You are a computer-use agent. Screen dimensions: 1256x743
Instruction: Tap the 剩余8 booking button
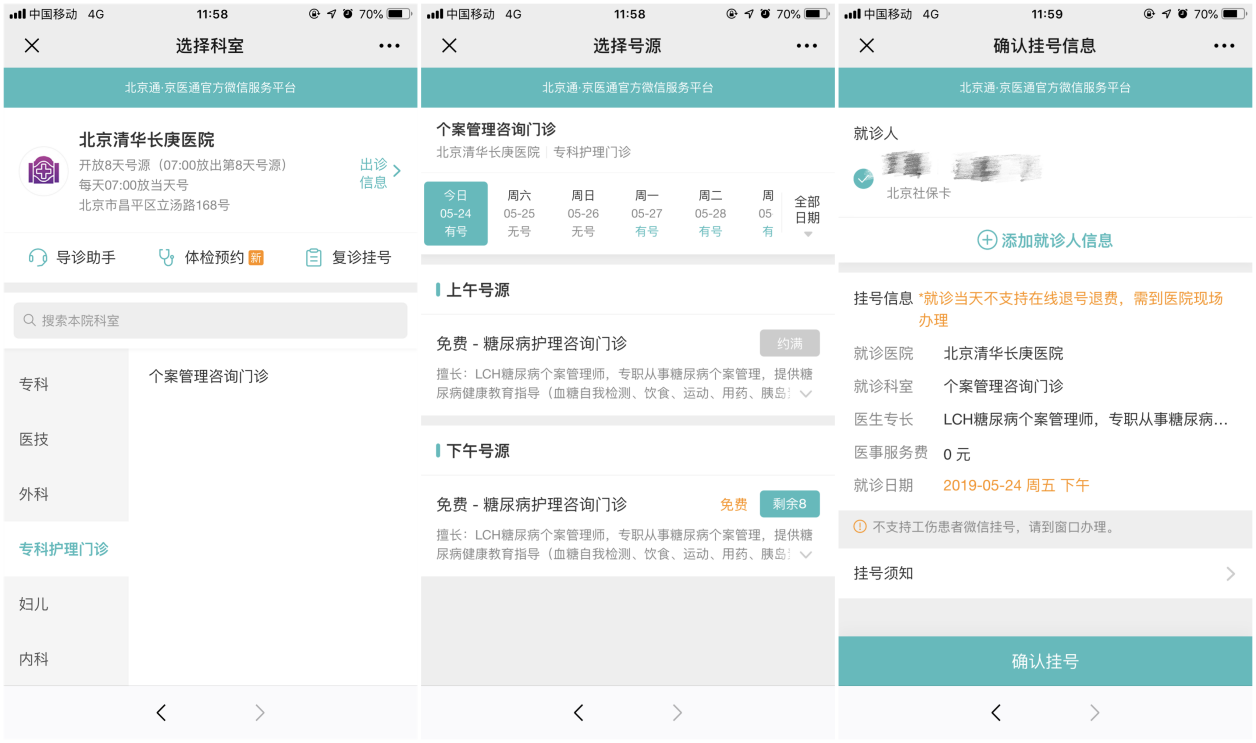(789, 504)
